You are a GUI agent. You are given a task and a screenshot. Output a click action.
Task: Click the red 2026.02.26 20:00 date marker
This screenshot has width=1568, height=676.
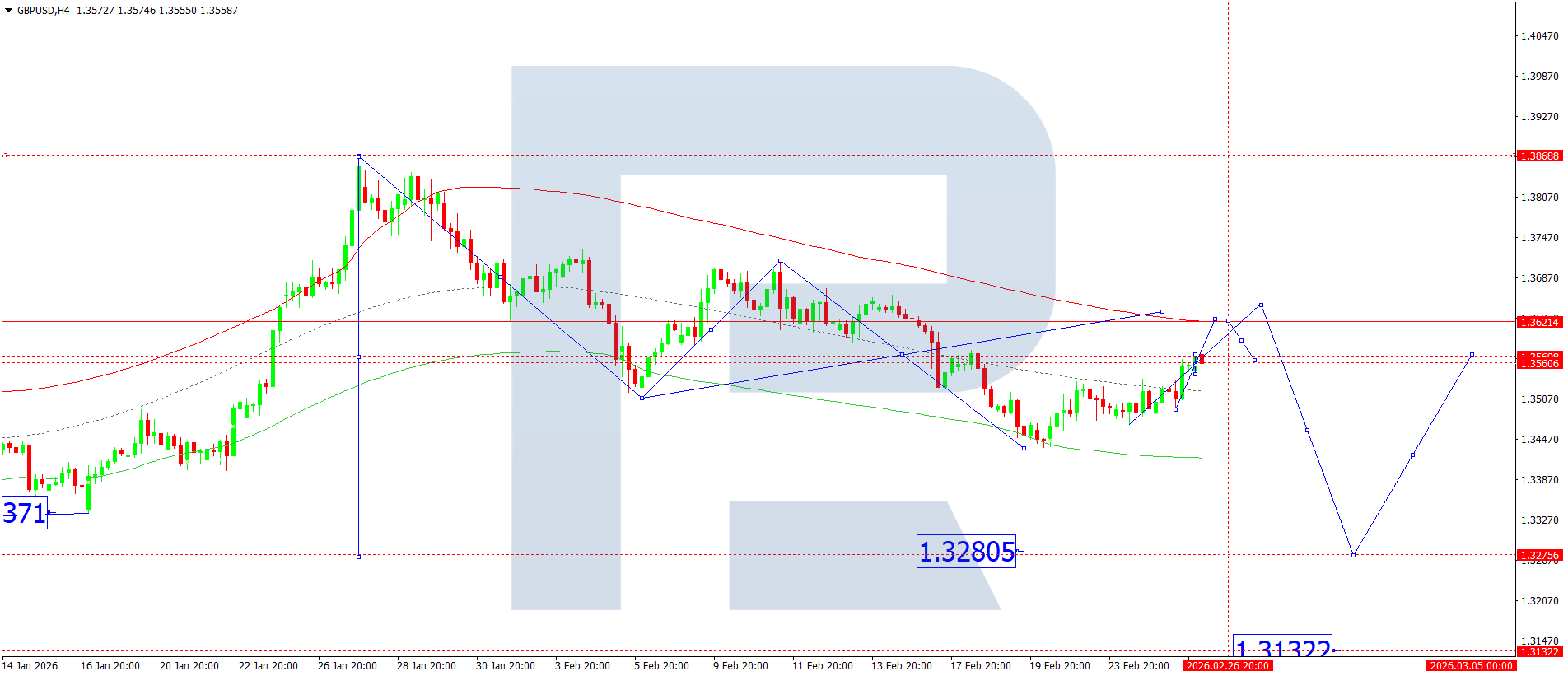[x=1227, y=665]
